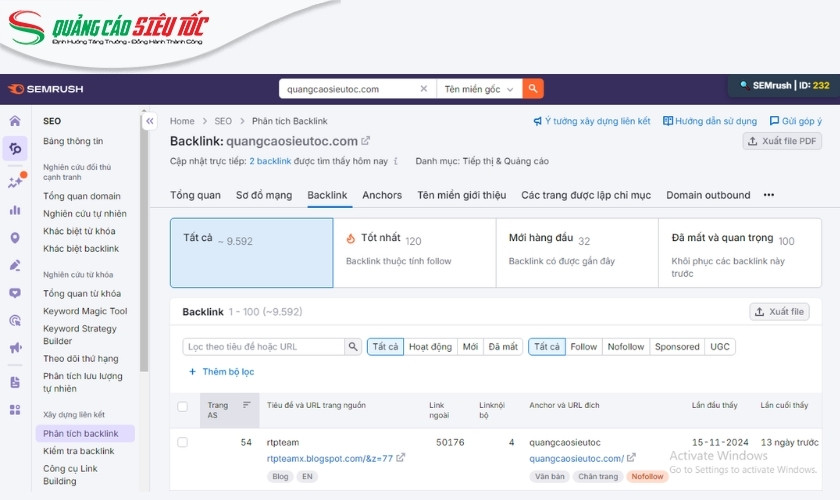Select the 'Nofollow' link type filter
Image resolution: width=840 pixels, height=500 pixels.
[626, 347]
